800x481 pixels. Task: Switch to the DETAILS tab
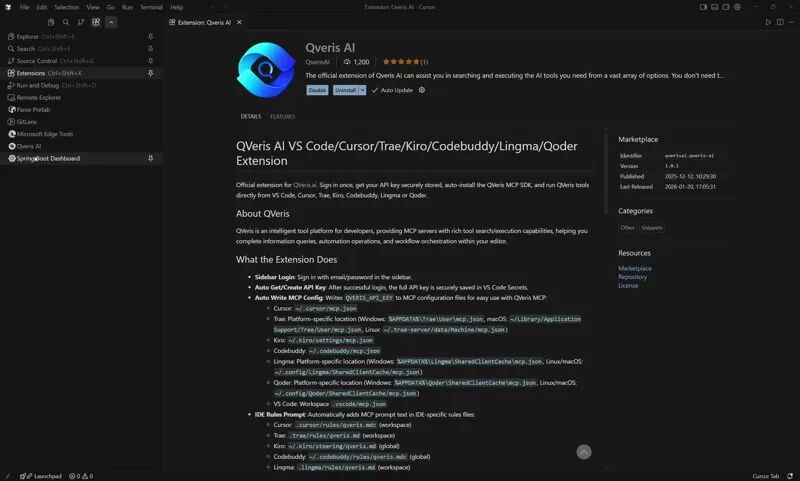[251, 117]
